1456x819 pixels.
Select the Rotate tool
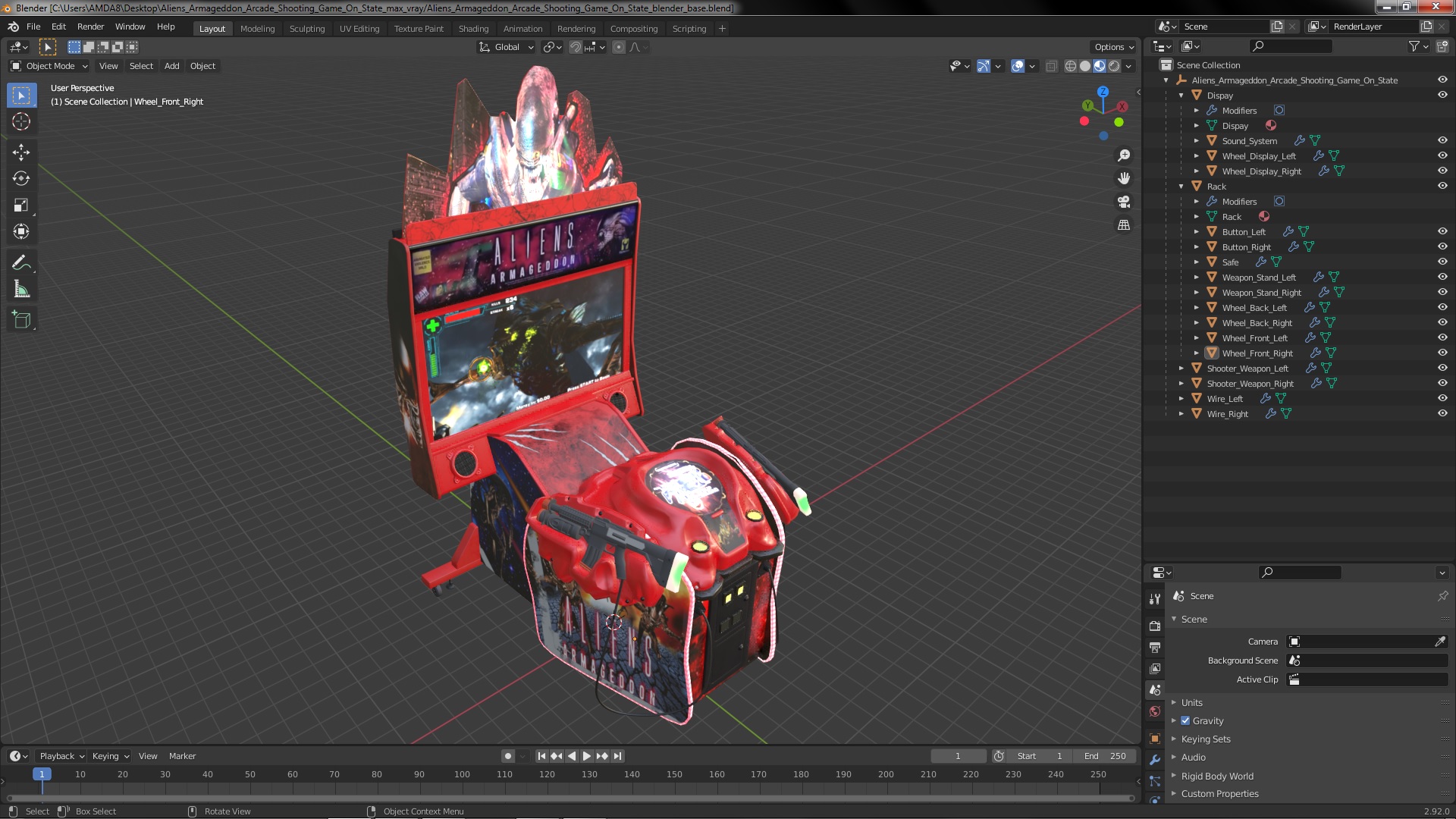tap(21, 178)
